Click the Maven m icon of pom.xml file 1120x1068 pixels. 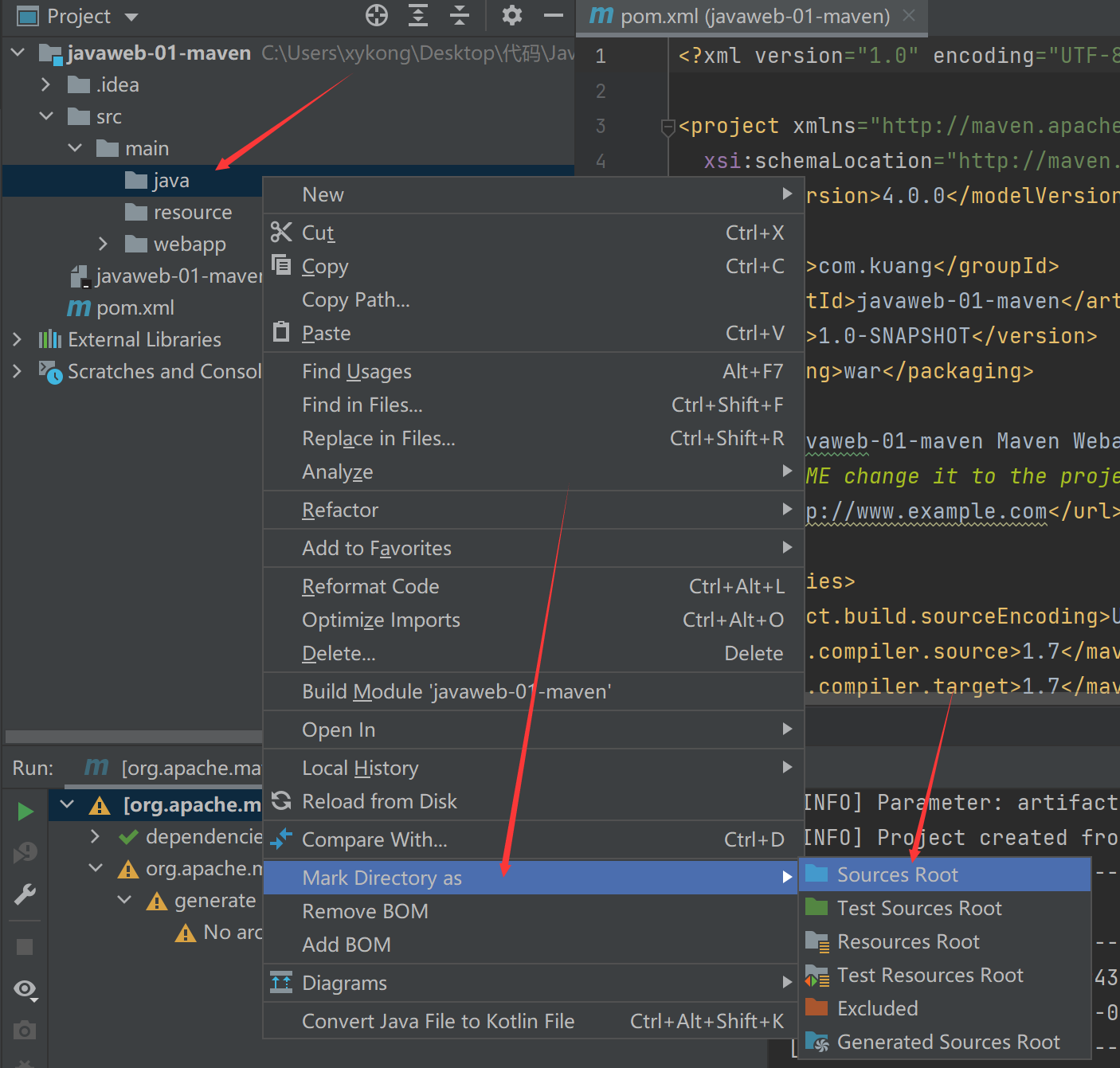pos(79,307)
